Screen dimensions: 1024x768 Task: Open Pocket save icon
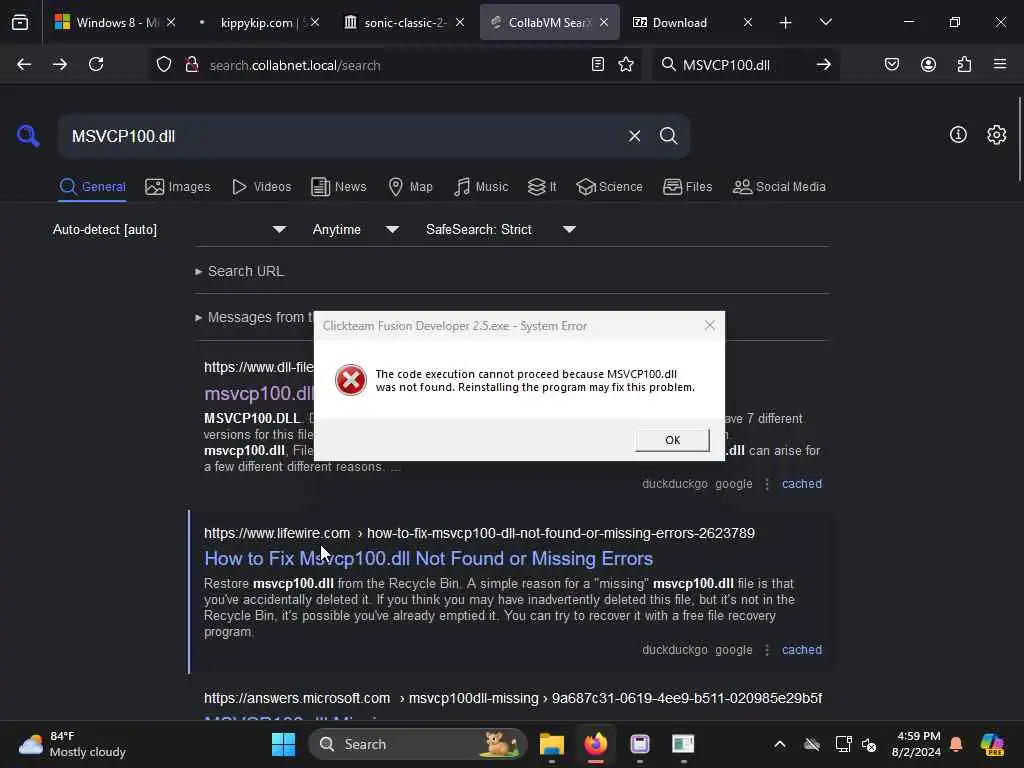(891, 64)
